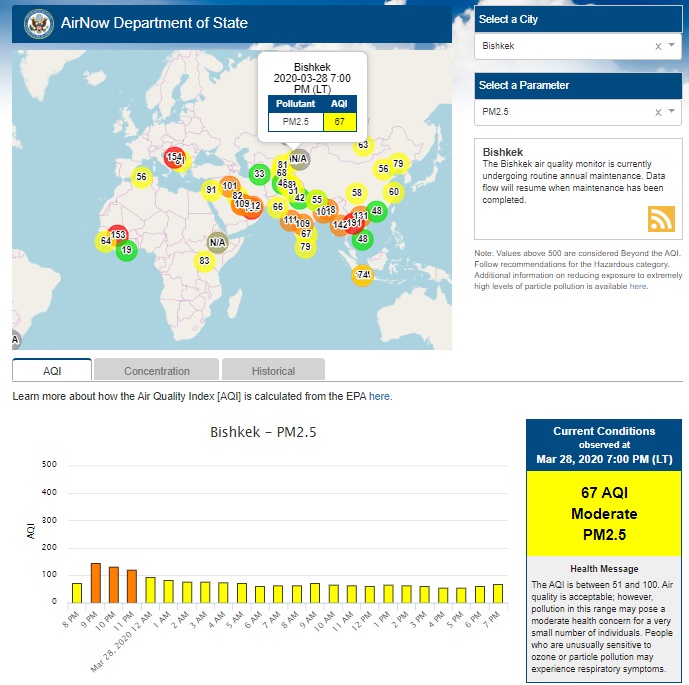Click the green map marker labeled 19
Screen dimensions: 689x685
click(x=126, y=250)
